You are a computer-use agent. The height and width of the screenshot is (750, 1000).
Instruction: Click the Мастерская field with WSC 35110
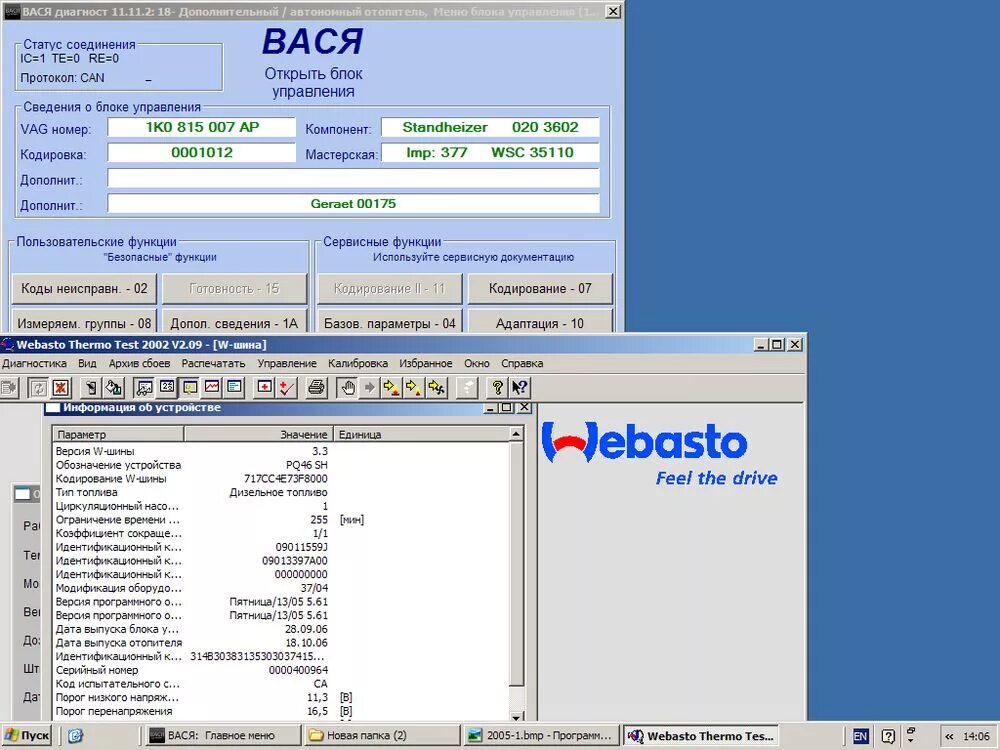490,152
